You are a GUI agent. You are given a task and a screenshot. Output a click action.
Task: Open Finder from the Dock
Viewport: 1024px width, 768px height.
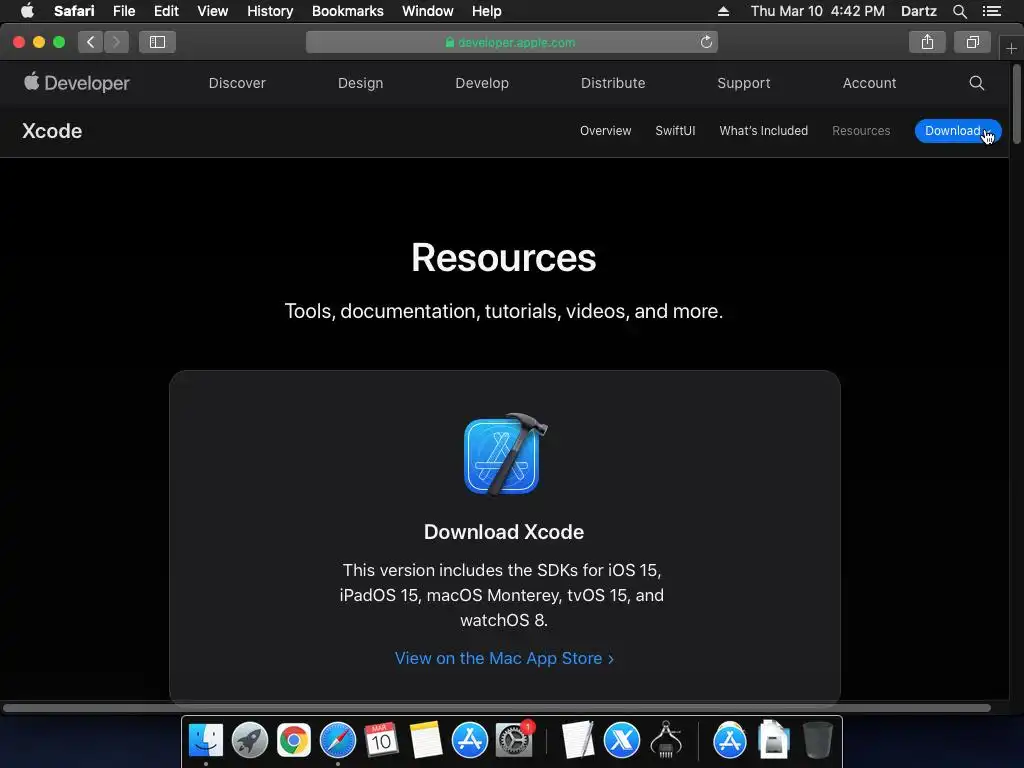click(206, 741)
